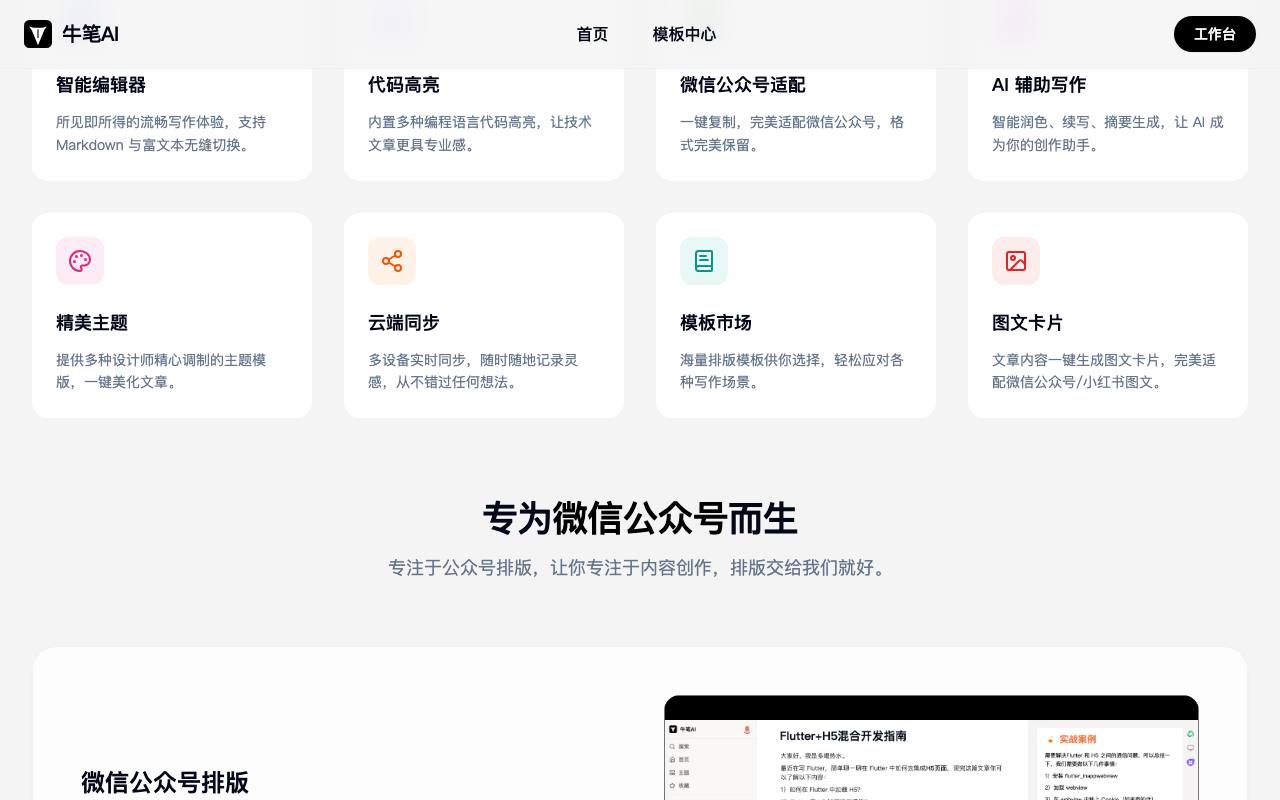The width and height of the screenshot is (1280, 800).
Task: Open 模板中心 in the navigation
Action: (x=684, y=34)
